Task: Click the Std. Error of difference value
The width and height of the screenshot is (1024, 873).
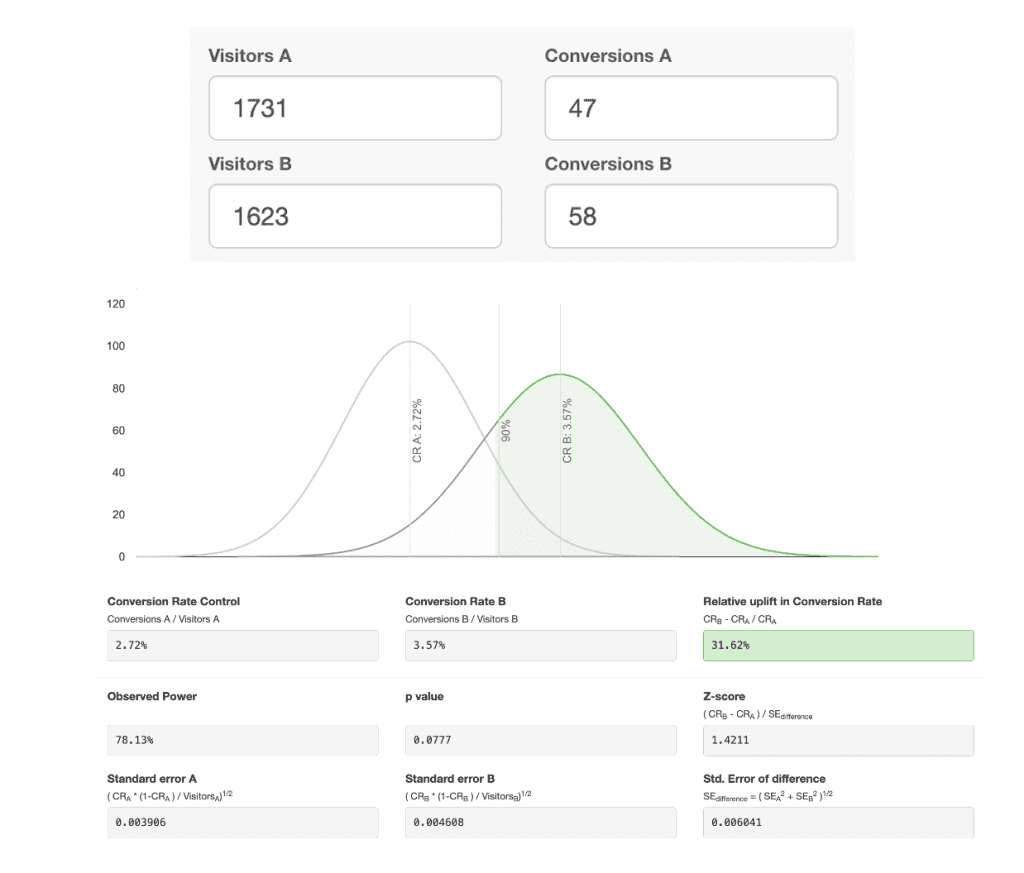Action: (x=838, y=822)
